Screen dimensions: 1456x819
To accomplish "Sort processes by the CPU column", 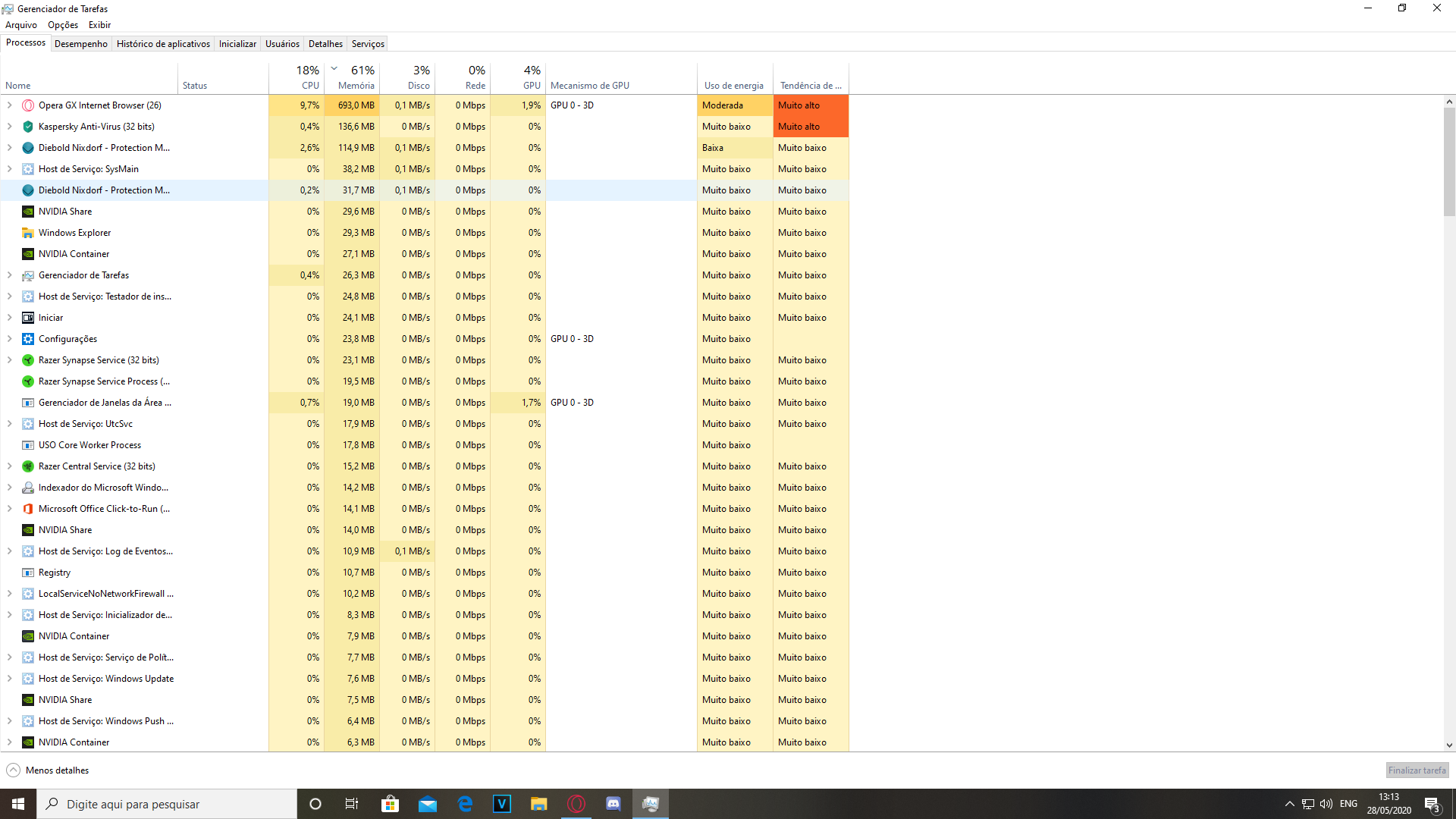I will pyautogui.click(x=297, y=77).
